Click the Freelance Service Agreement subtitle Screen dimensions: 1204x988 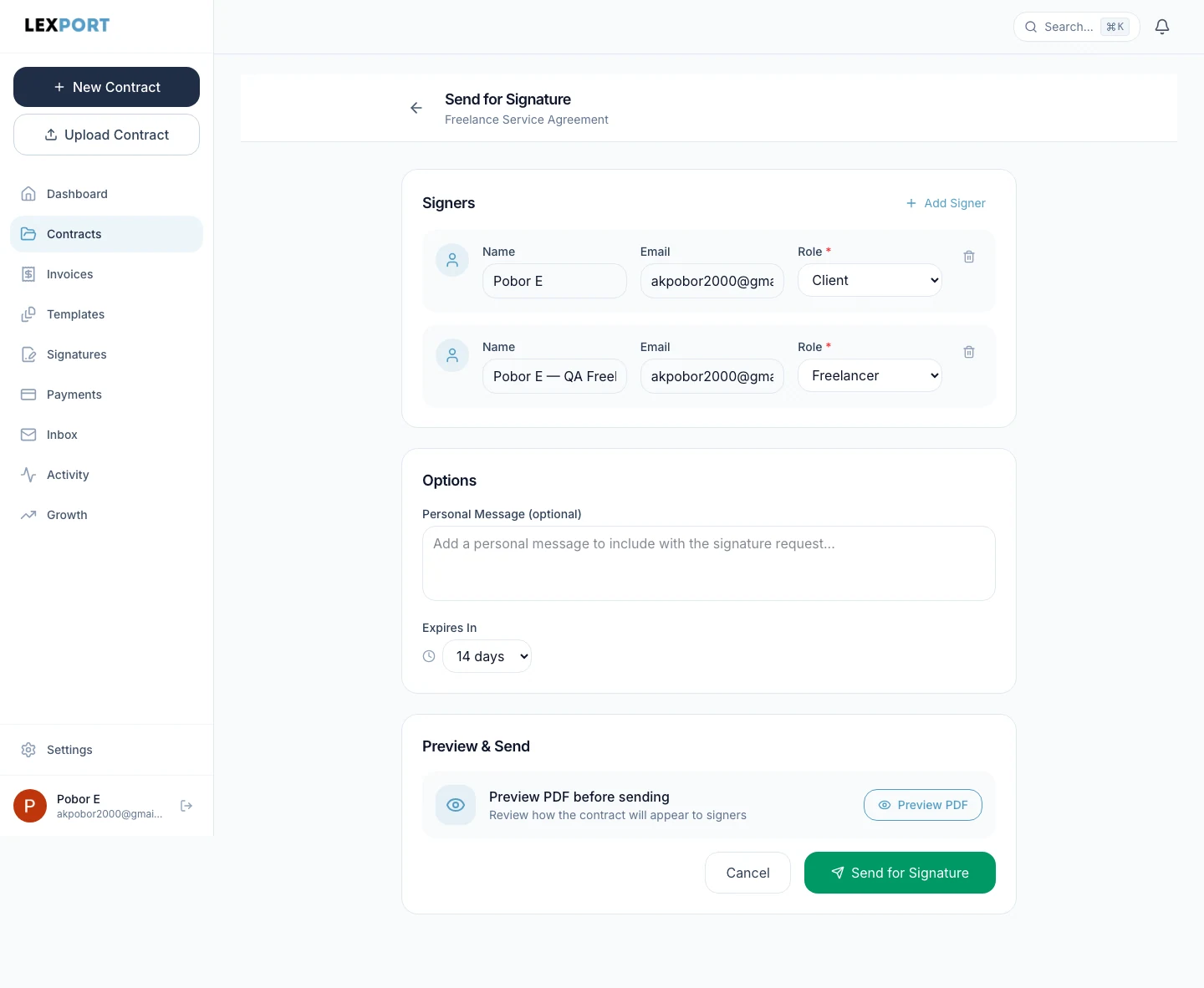pyautogui.click(x=527, y=120)
